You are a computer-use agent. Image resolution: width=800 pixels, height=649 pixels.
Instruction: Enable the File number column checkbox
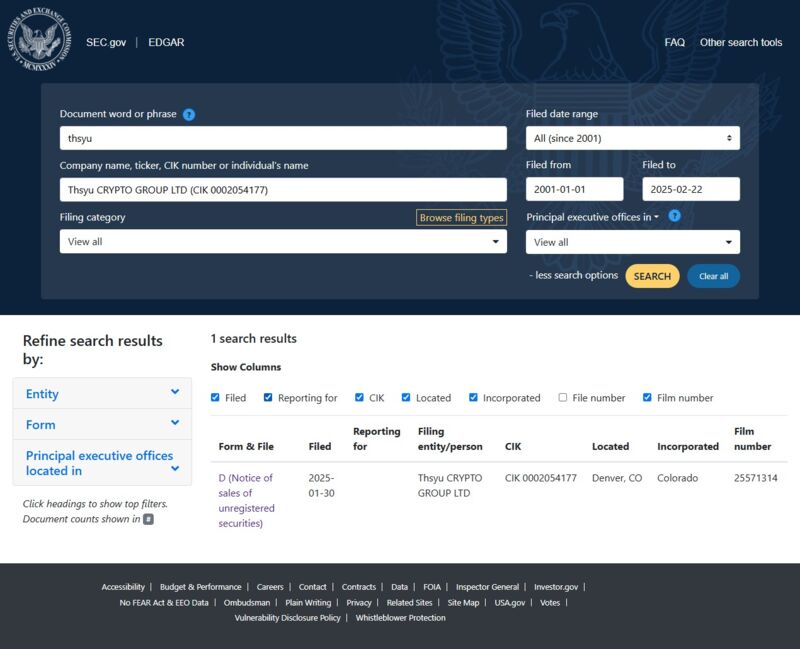point(562,397)
